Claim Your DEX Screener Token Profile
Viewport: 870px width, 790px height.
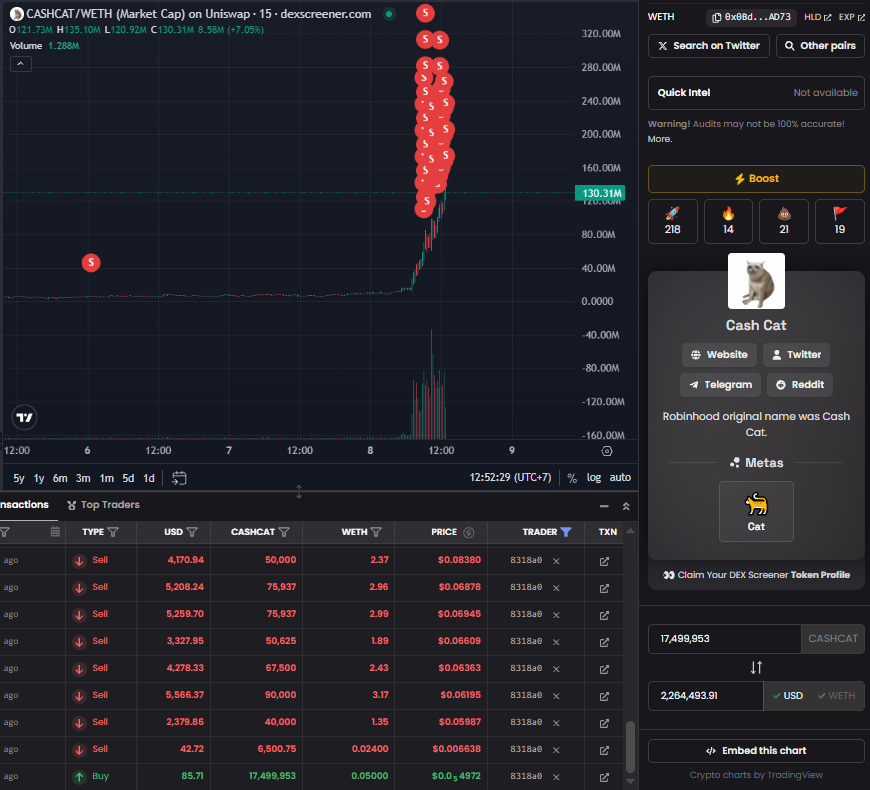(x=756, y=575)
